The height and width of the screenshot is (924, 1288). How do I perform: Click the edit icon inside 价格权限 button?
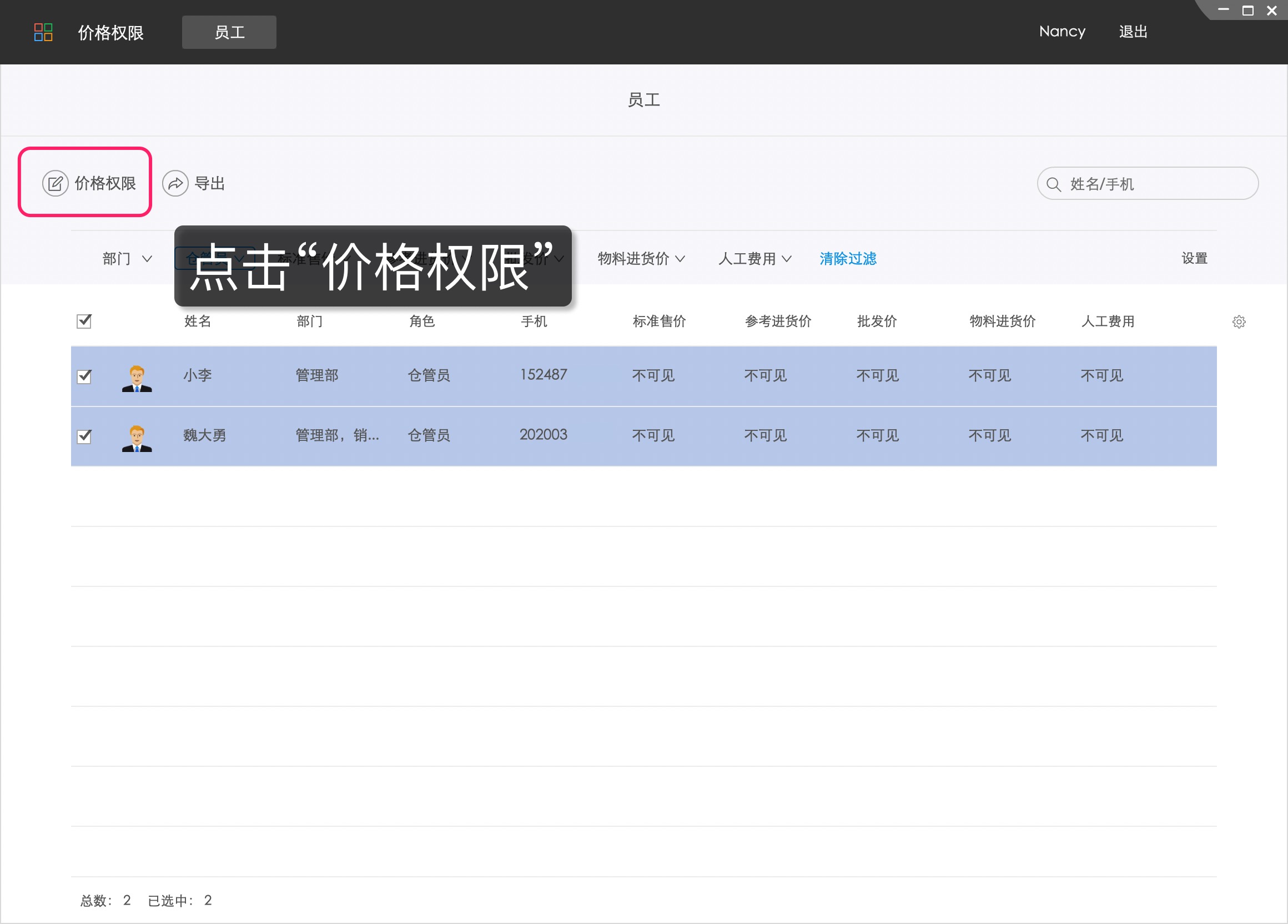click(55, 183)
